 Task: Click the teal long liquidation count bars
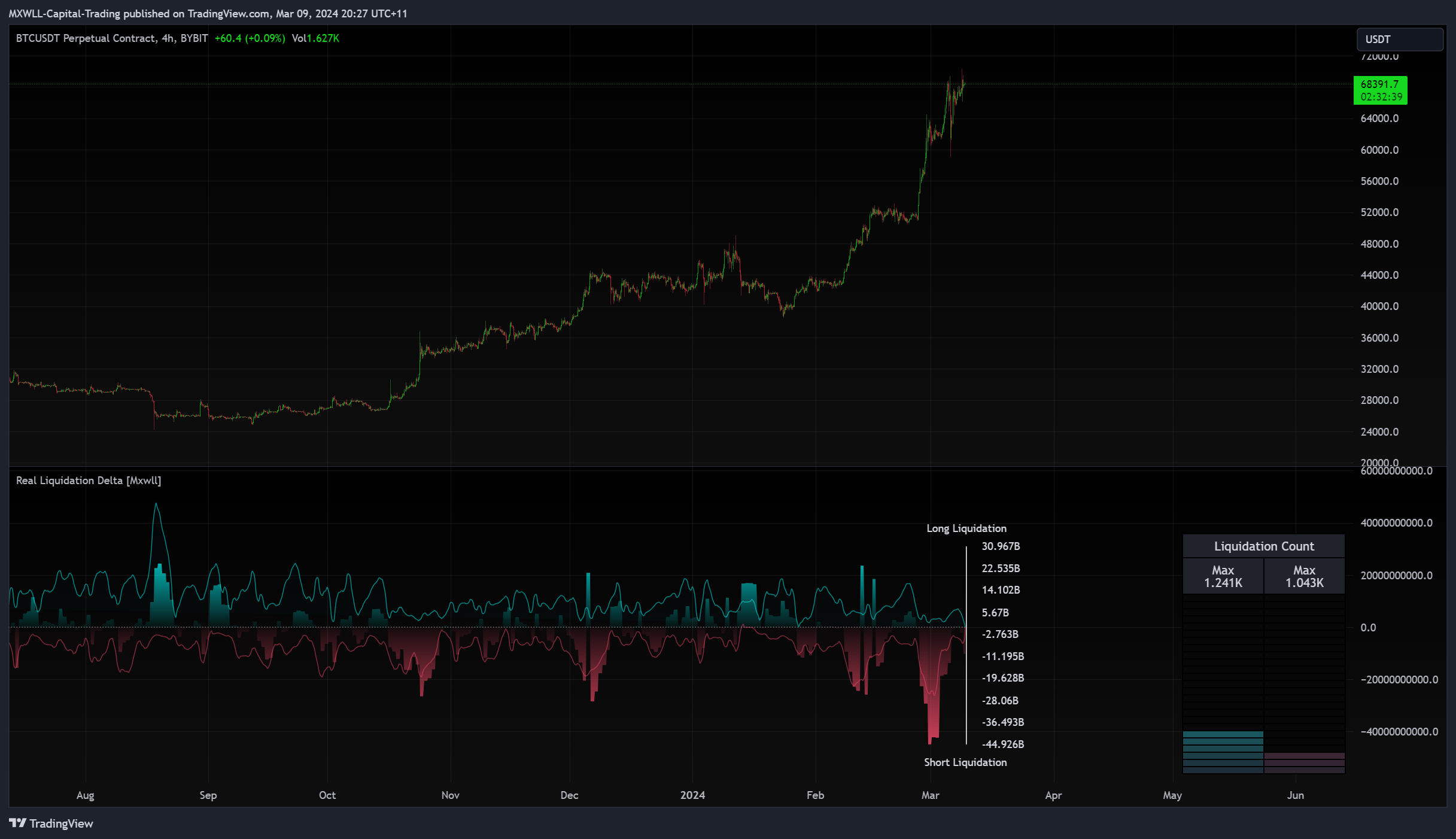(1223, 752)
